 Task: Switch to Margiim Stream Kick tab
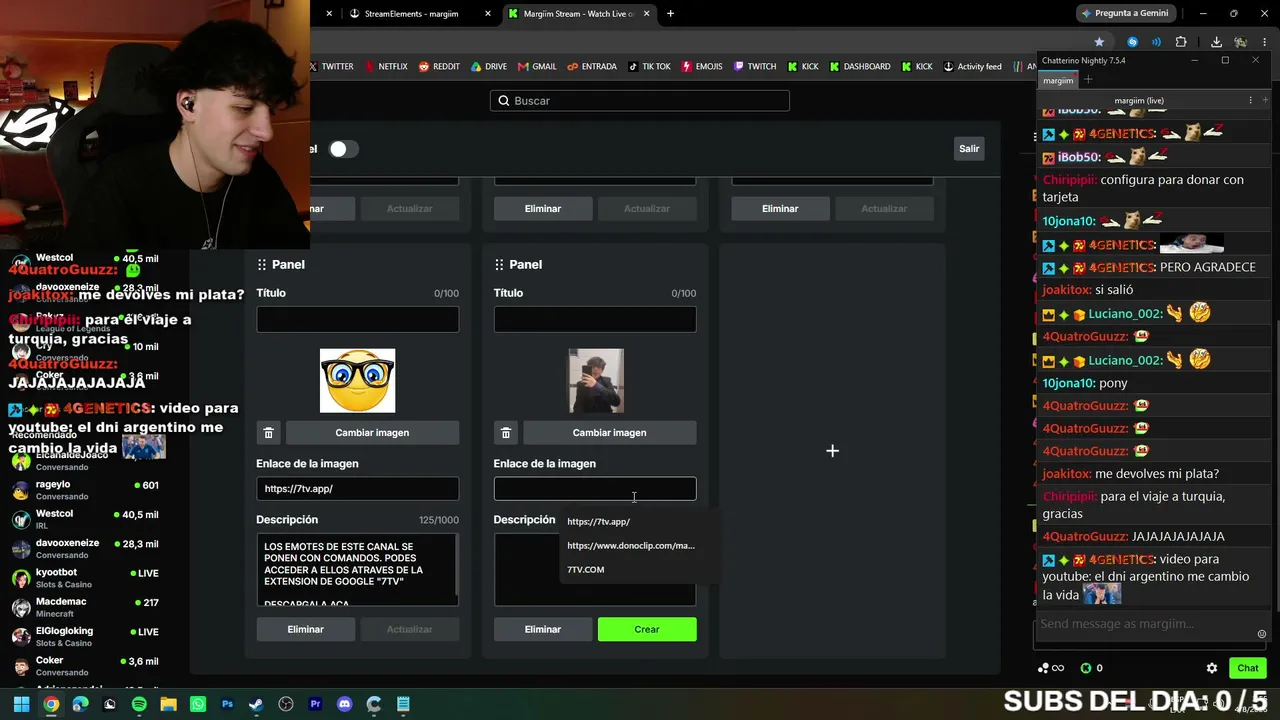click(580, 13)
